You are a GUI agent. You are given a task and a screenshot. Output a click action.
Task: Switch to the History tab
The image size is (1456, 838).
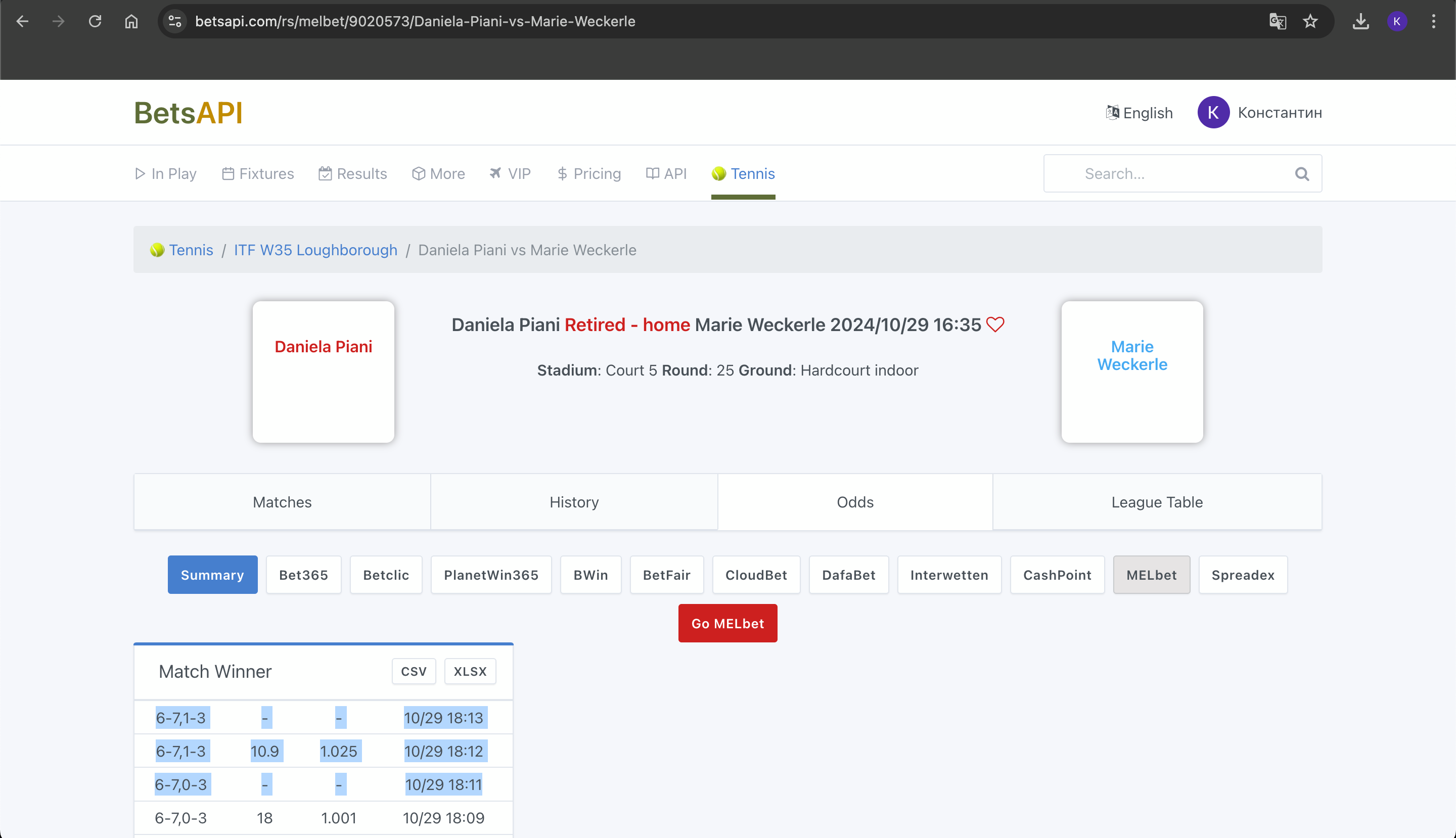pos(574,502)
